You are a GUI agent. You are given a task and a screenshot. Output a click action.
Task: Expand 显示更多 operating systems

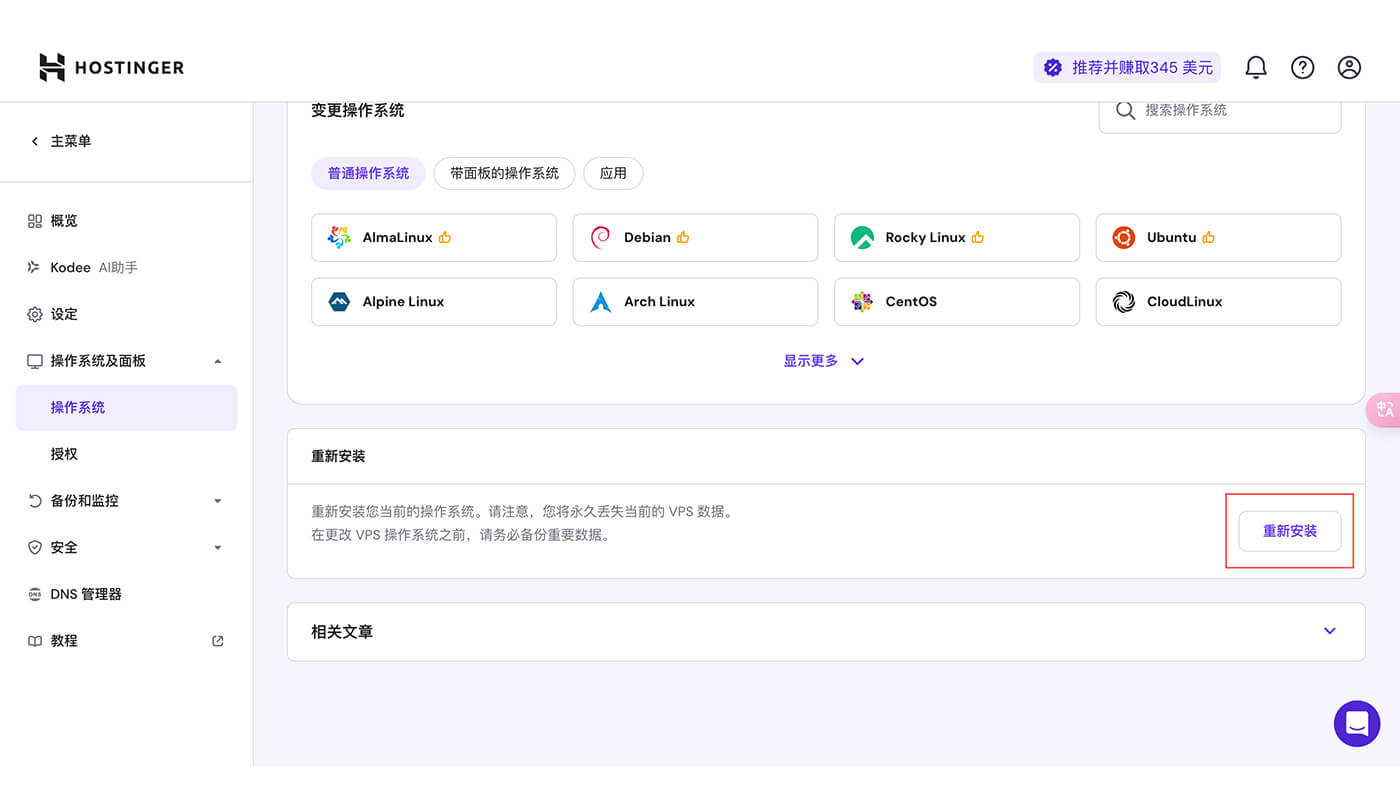click(824, 361)
